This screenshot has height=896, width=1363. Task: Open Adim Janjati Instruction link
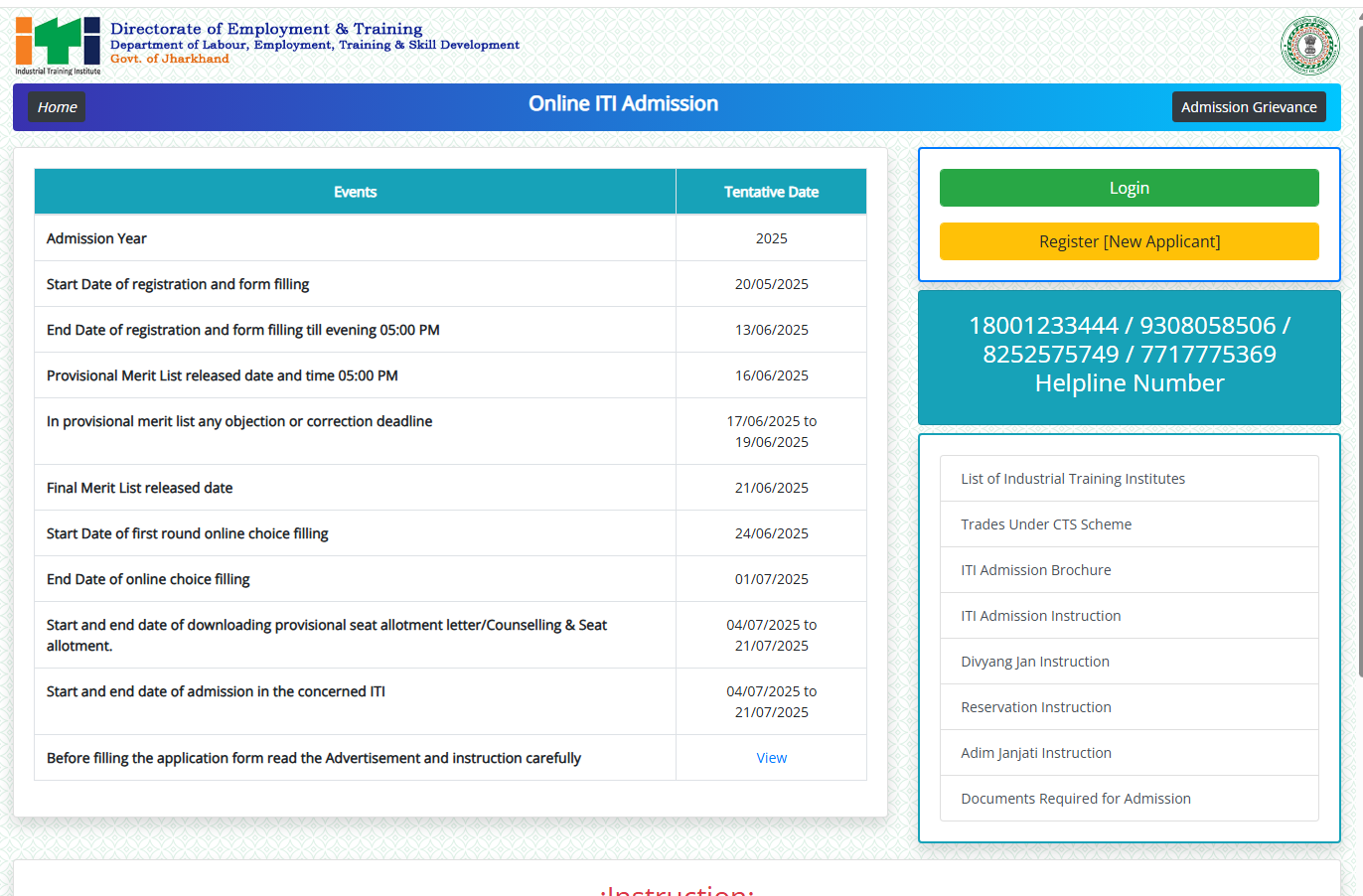pyautogui.click(x=1035, y=753)
